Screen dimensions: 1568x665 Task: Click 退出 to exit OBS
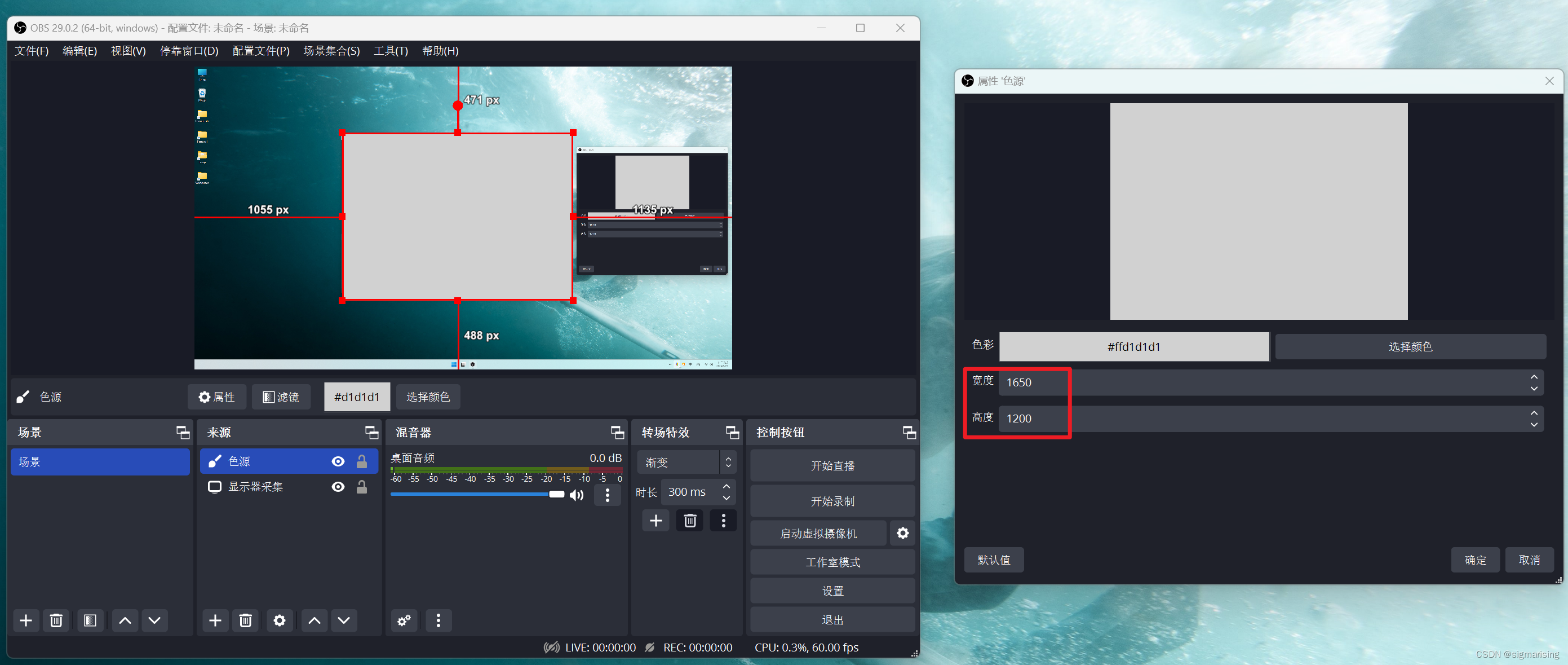click(x=832, y=619)
